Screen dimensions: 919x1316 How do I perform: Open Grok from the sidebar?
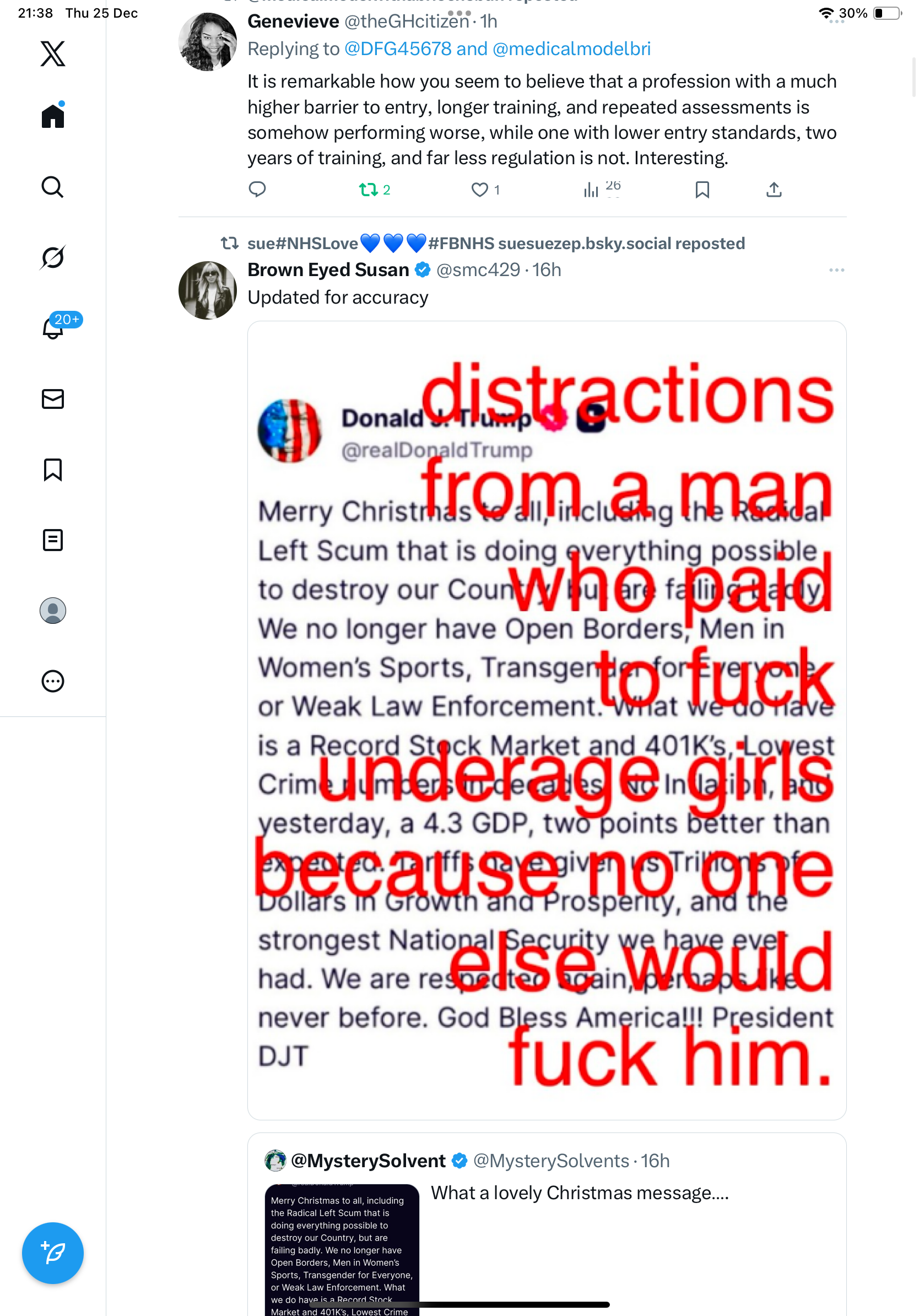53,257
